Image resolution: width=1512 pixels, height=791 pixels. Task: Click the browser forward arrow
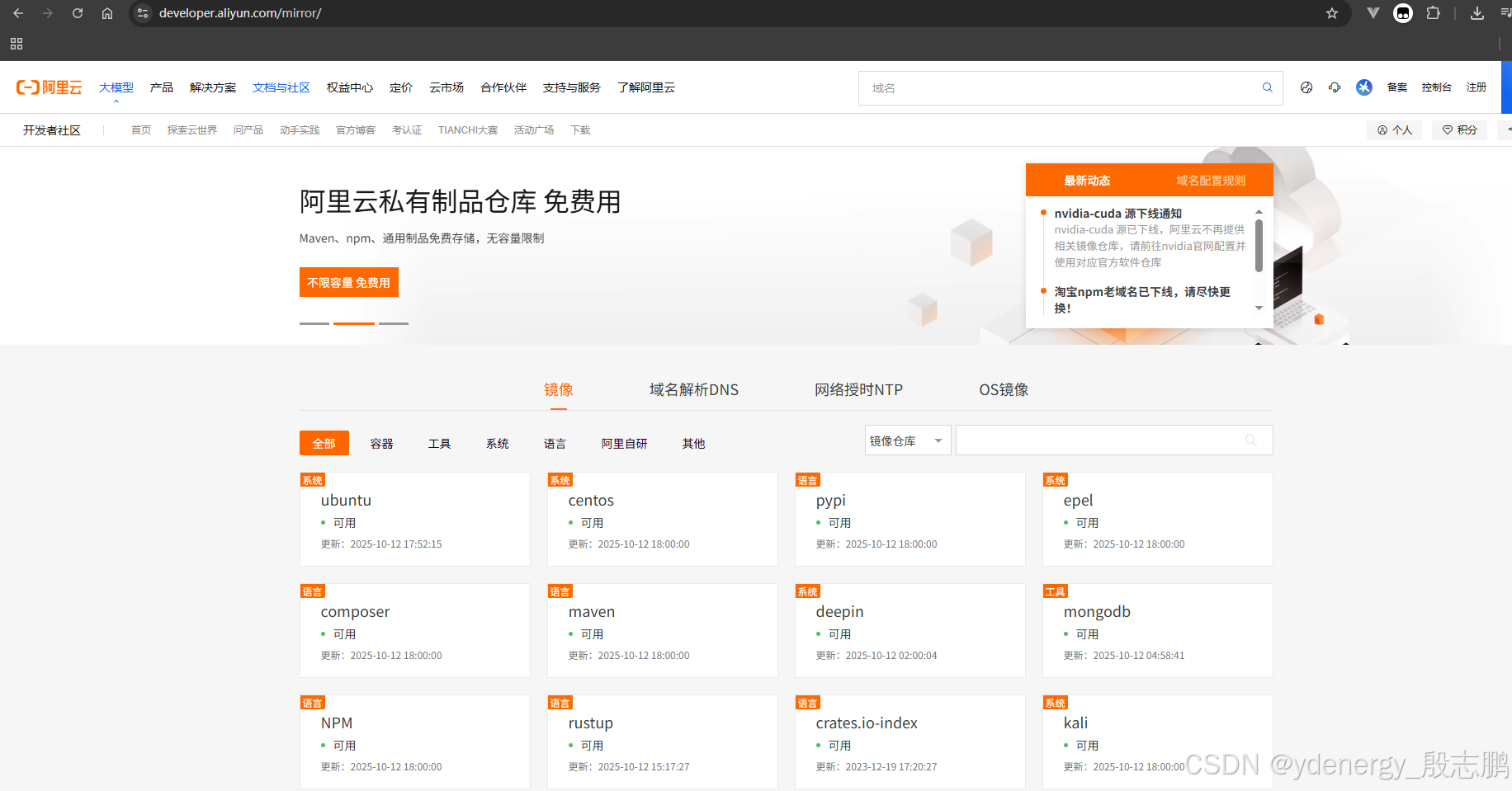point(48,13)
